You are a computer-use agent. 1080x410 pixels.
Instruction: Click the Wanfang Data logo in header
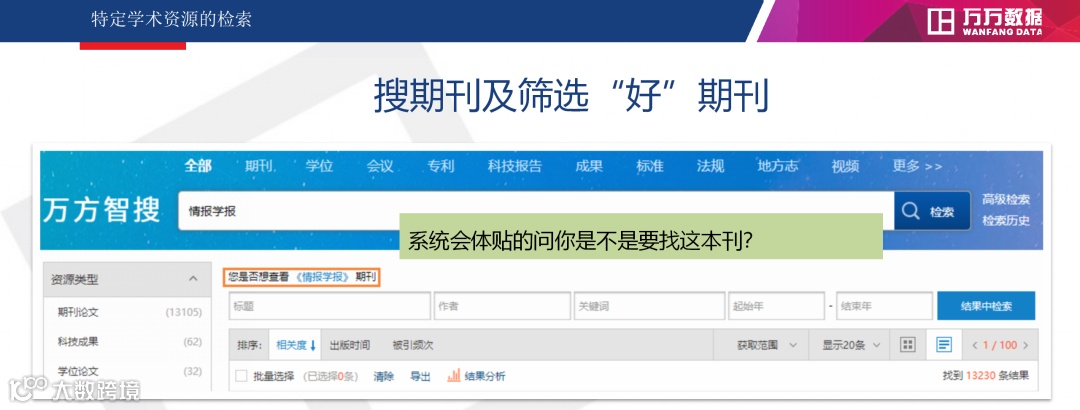tap(985, 21)
